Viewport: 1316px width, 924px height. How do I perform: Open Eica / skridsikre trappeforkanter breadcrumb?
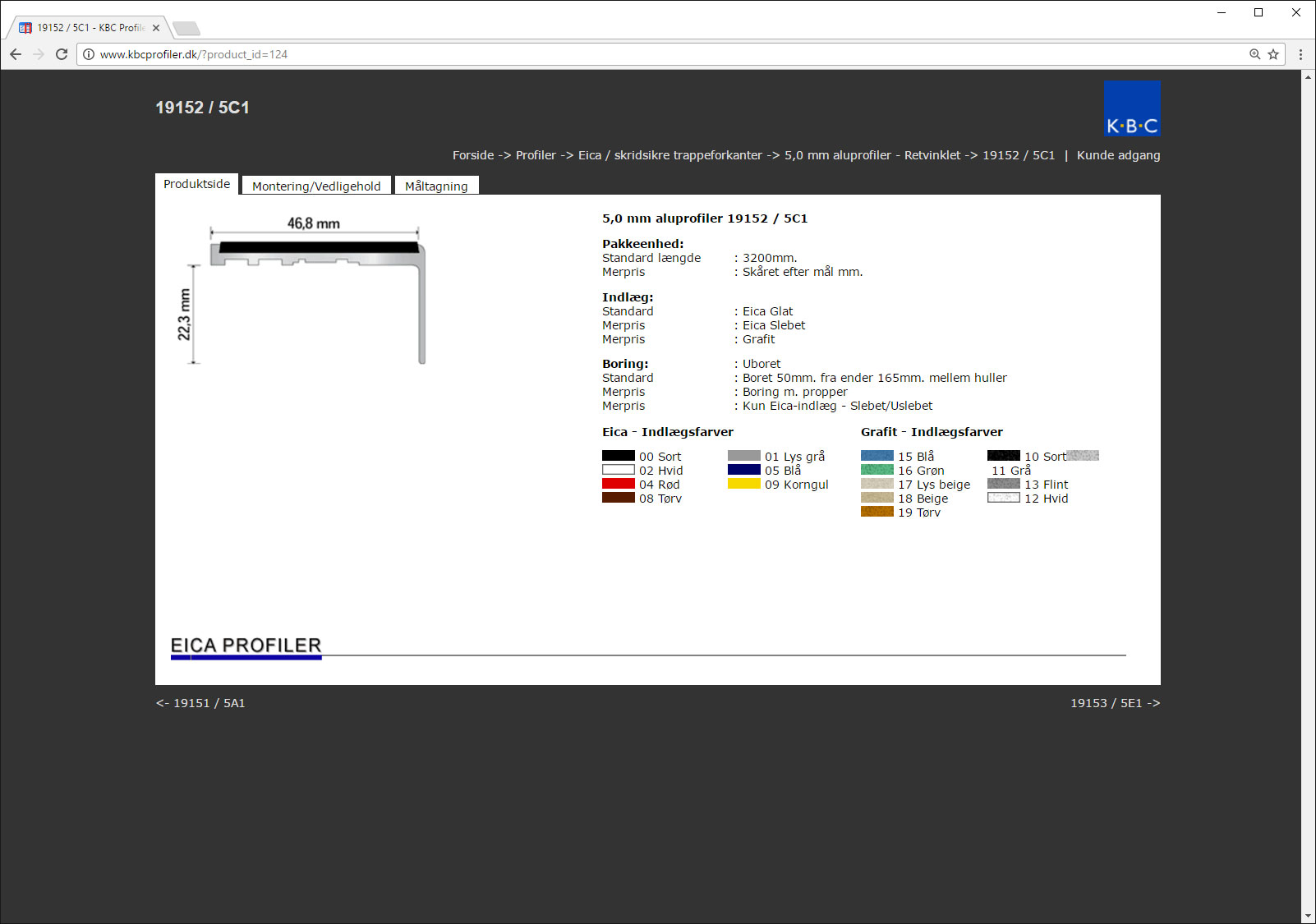click(670, 155)
